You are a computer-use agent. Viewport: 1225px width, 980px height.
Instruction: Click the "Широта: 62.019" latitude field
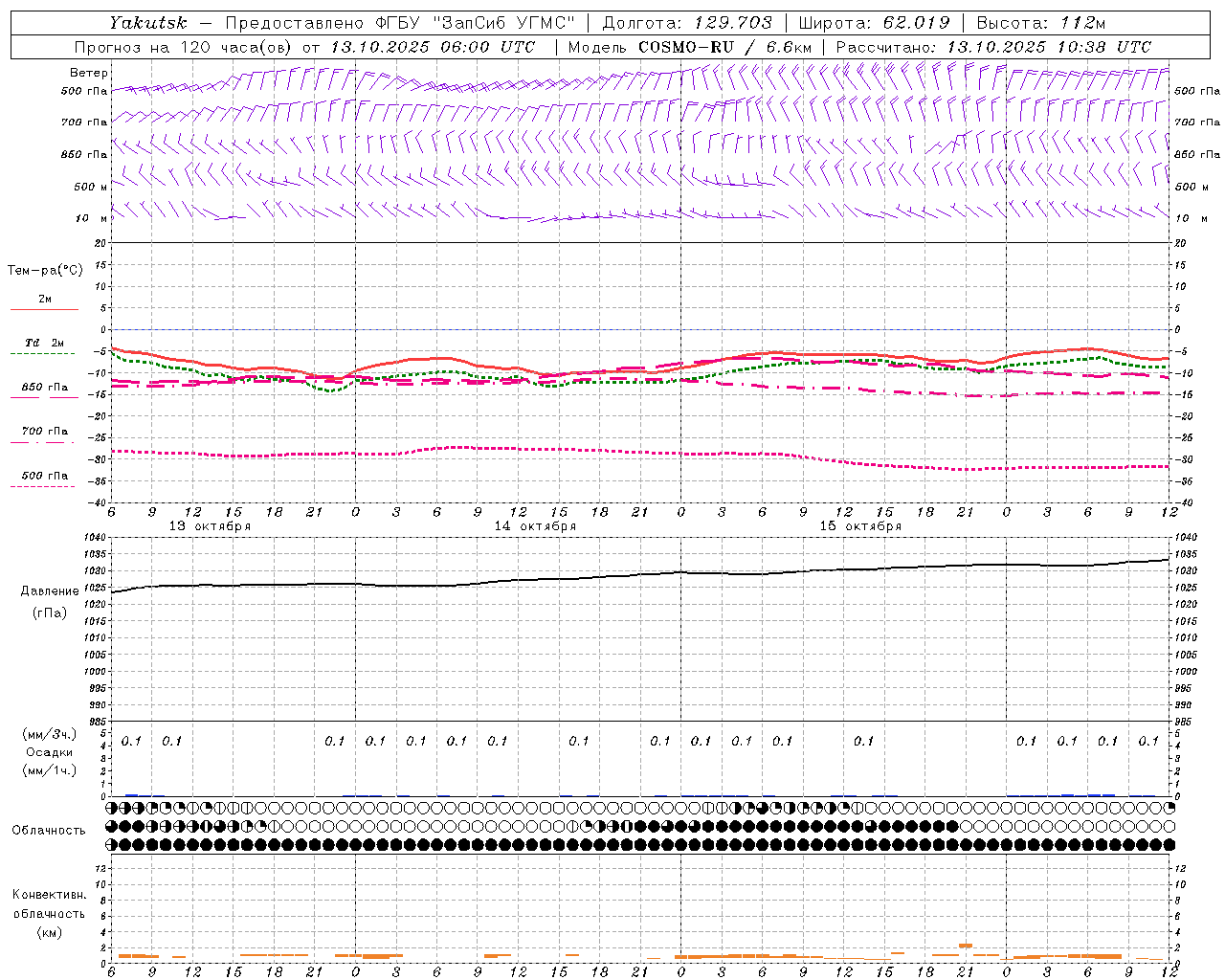point(874,23)
